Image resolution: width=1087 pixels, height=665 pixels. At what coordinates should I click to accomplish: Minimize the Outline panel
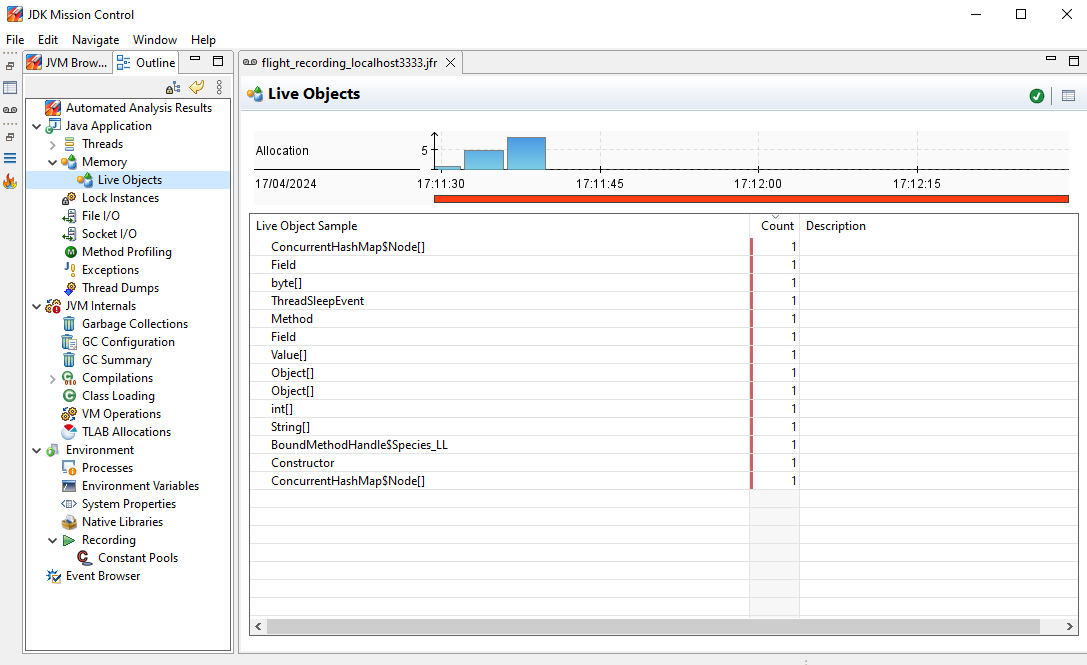coord(195,60)
